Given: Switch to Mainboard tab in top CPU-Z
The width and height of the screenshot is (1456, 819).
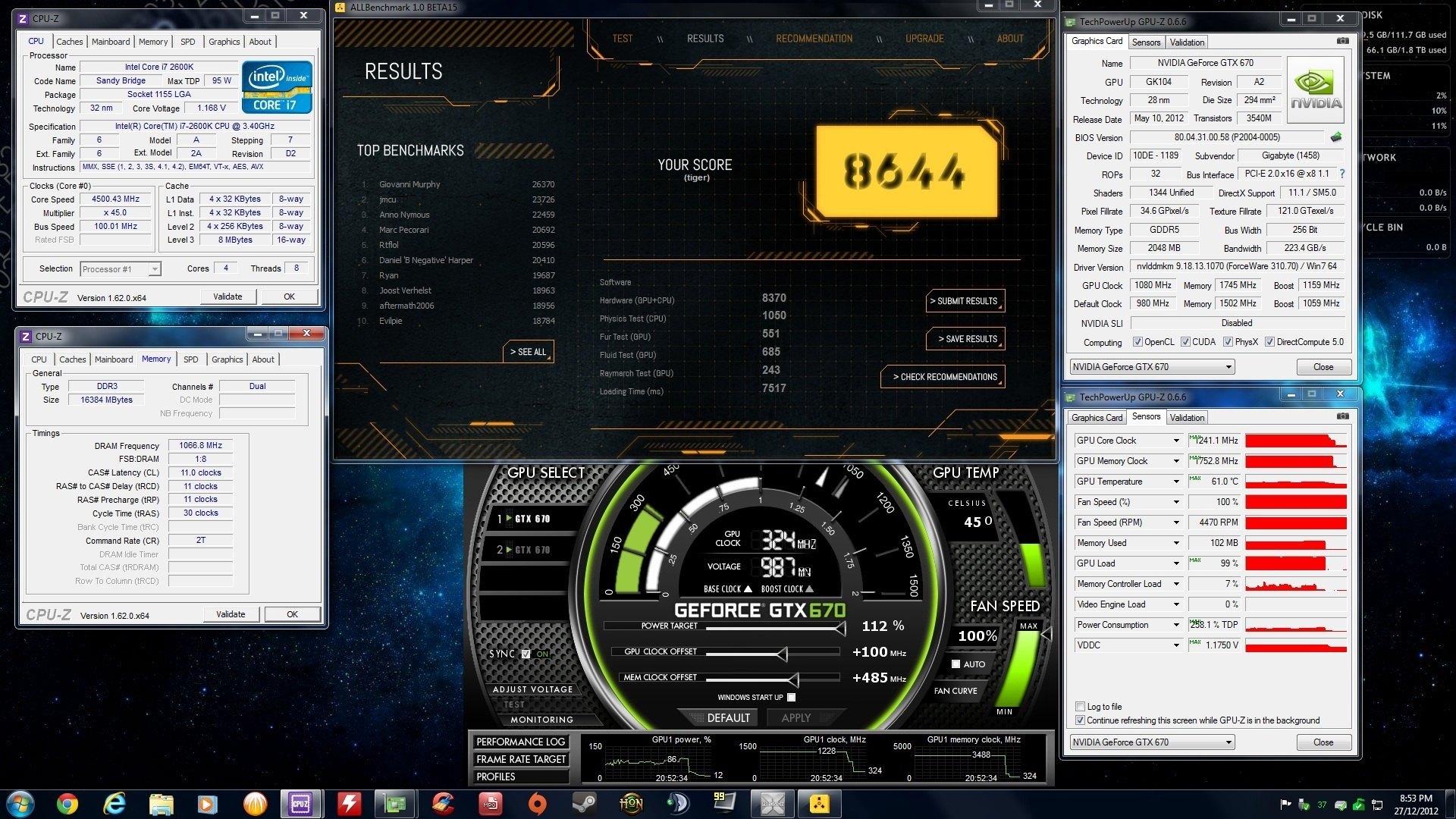Looking at the screenshot, I should tap(111, 42).
